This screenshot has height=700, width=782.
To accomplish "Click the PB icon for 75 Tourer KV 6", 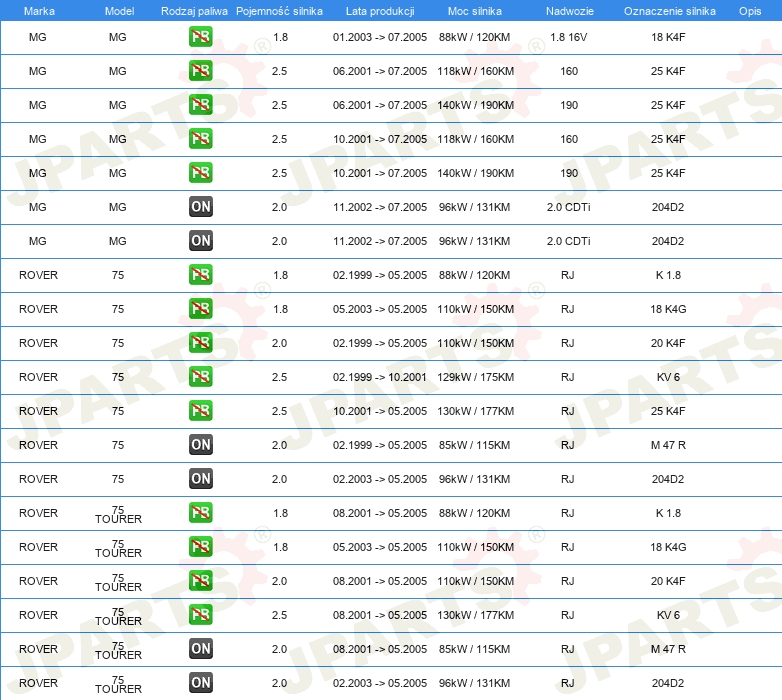I will point(200,614).
